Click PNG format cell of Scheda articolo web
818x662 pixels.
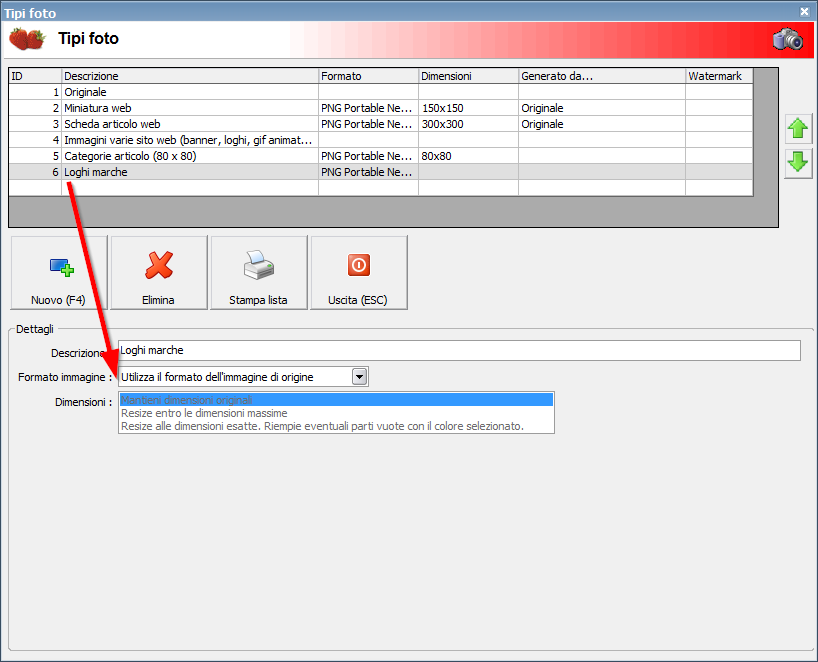[x=368, y=124]
